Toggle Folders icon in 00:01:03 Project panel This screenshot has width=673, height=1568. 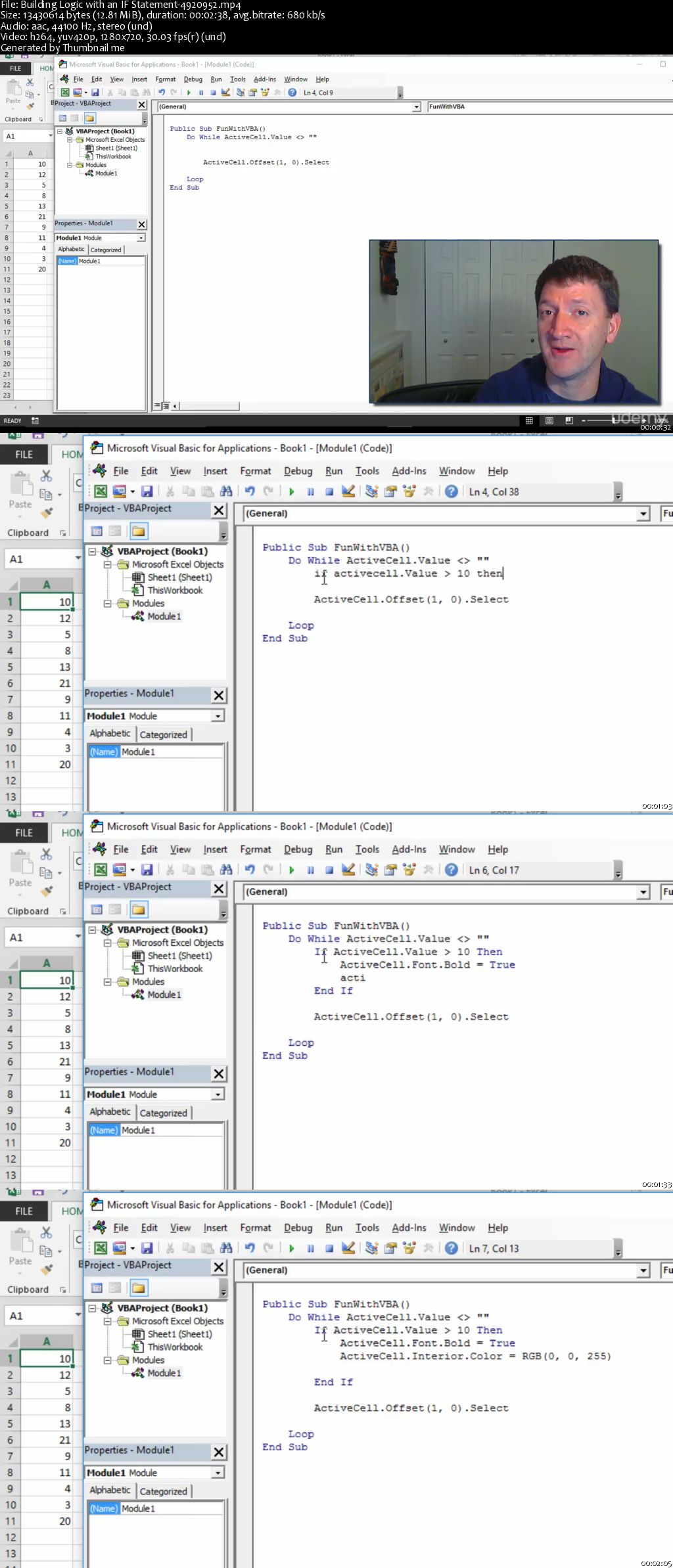pos(138,531)
